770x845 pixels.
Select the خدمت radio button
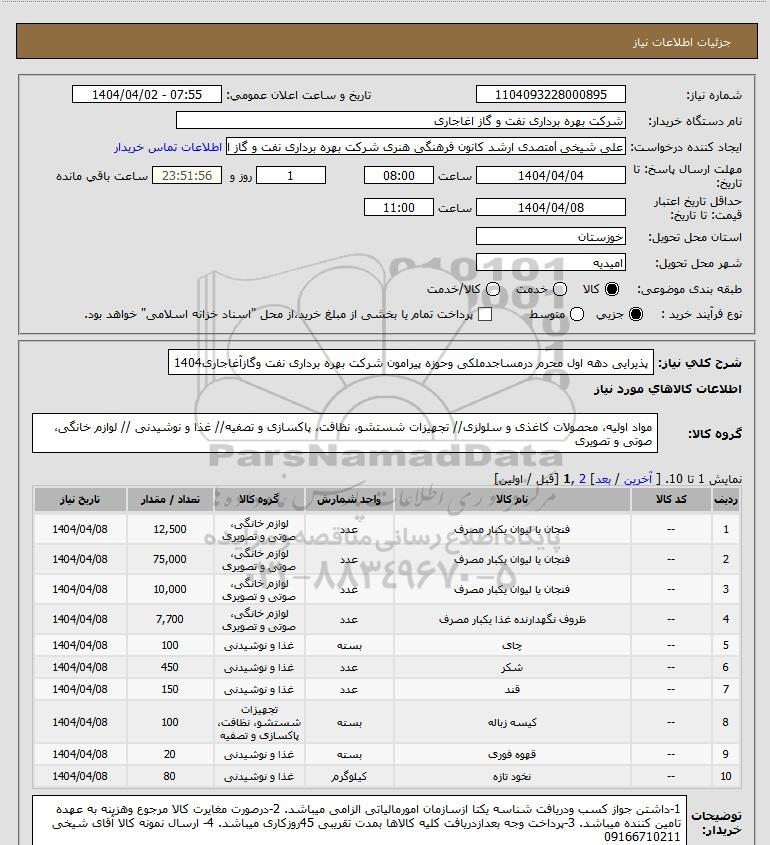(x=560, y=289)
